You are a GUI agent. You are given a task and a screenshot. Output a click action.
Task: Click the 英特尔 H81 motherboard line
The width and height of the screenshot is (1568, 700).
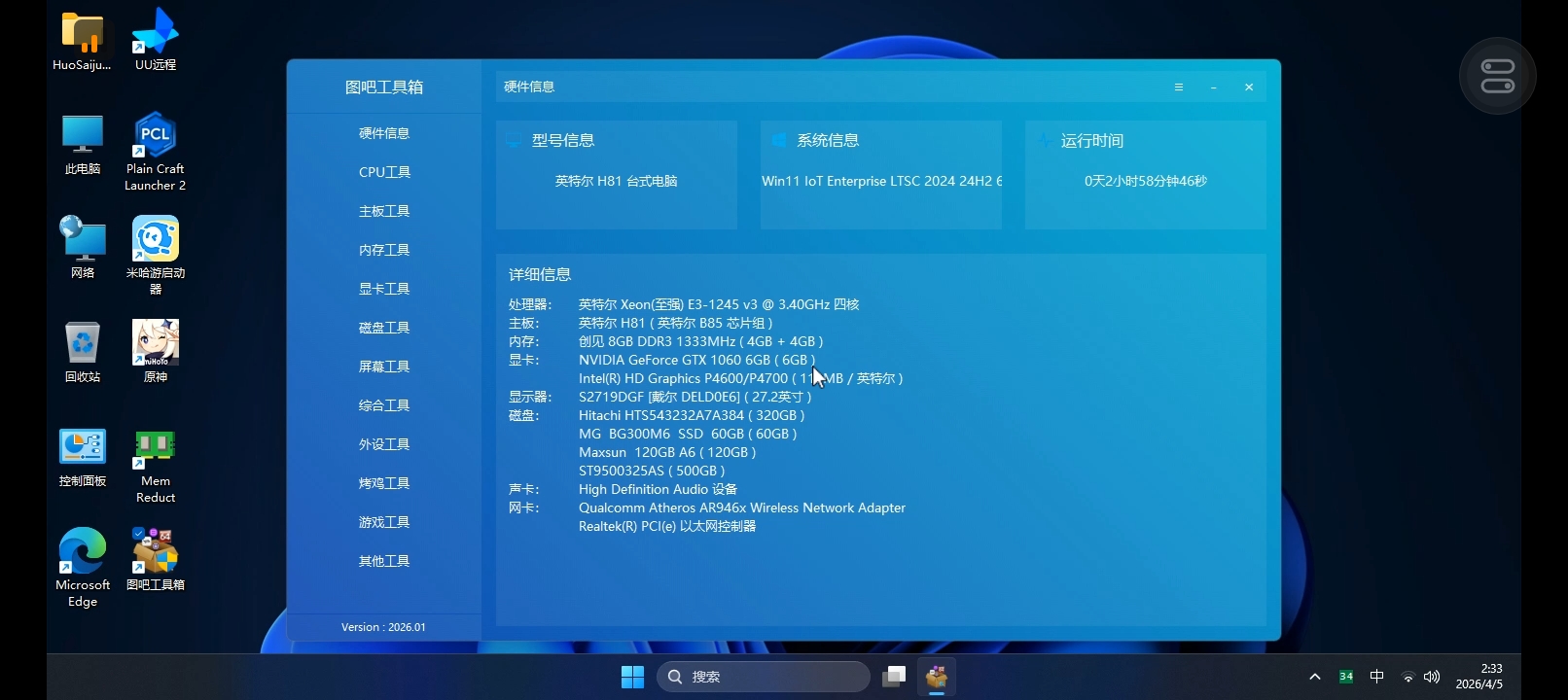pyautogui.click(x=676, y=323)
